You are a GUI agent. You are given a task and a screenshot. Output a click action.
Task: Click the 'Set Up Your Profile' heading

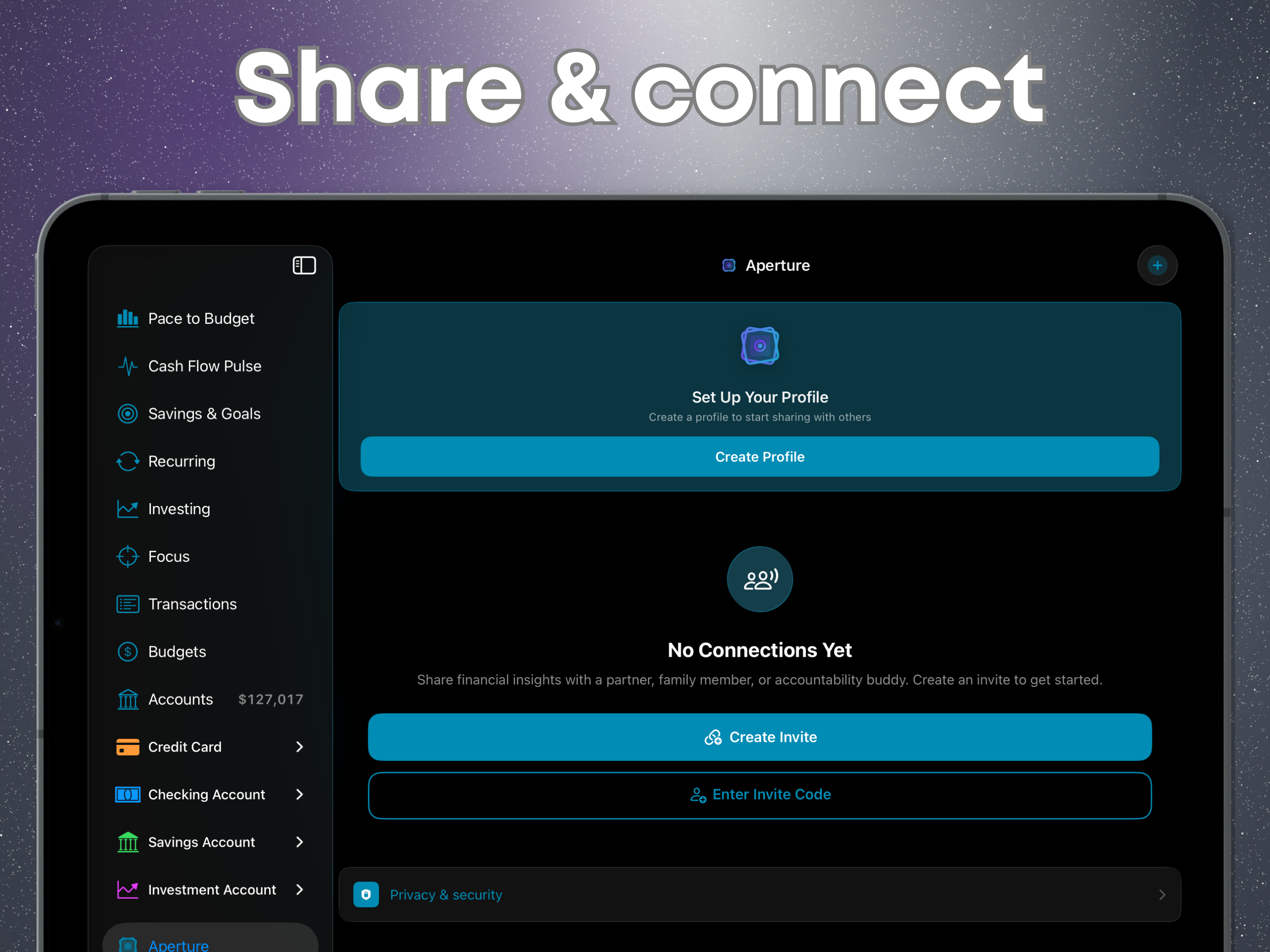[x=760, y=397]
